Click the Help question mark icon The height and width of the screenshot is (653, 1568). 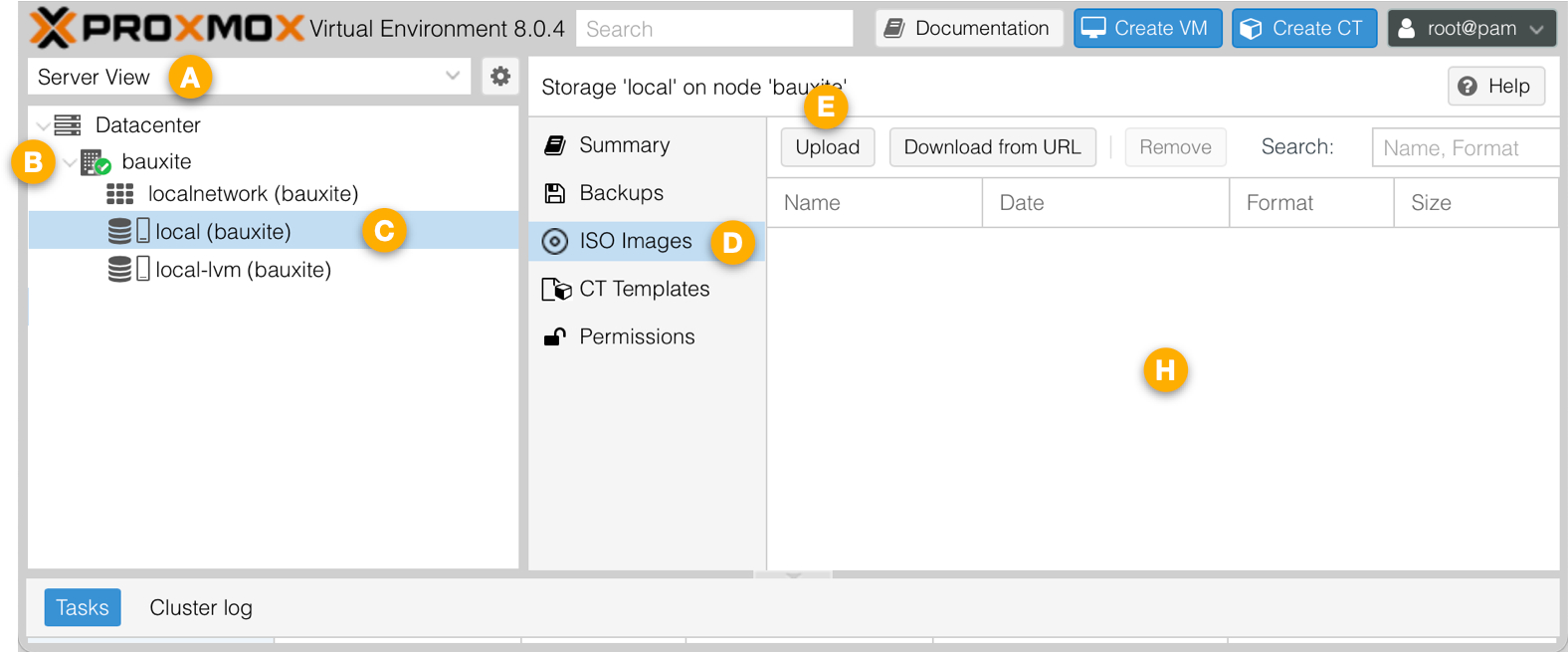coord(1468,87)
